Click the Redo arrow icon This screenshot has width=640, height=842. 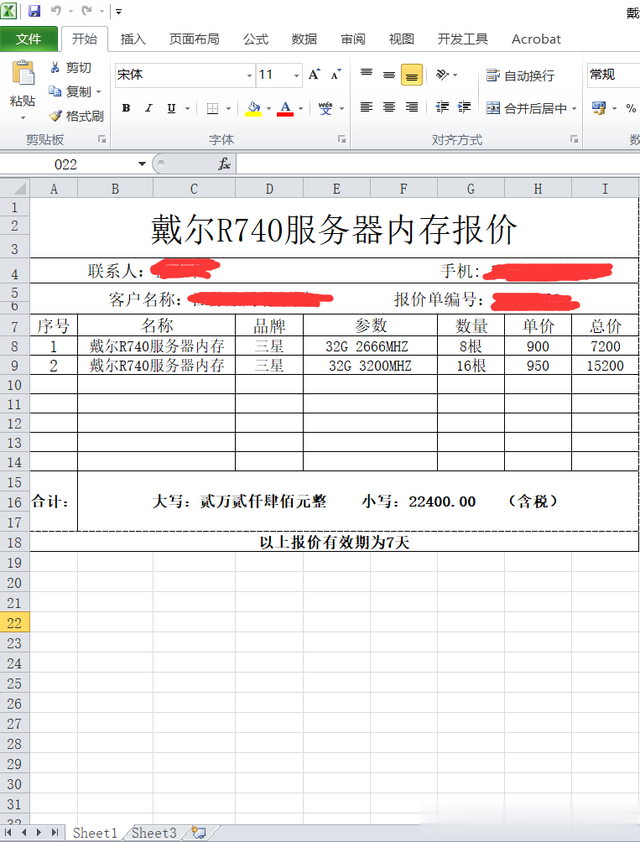86,11
